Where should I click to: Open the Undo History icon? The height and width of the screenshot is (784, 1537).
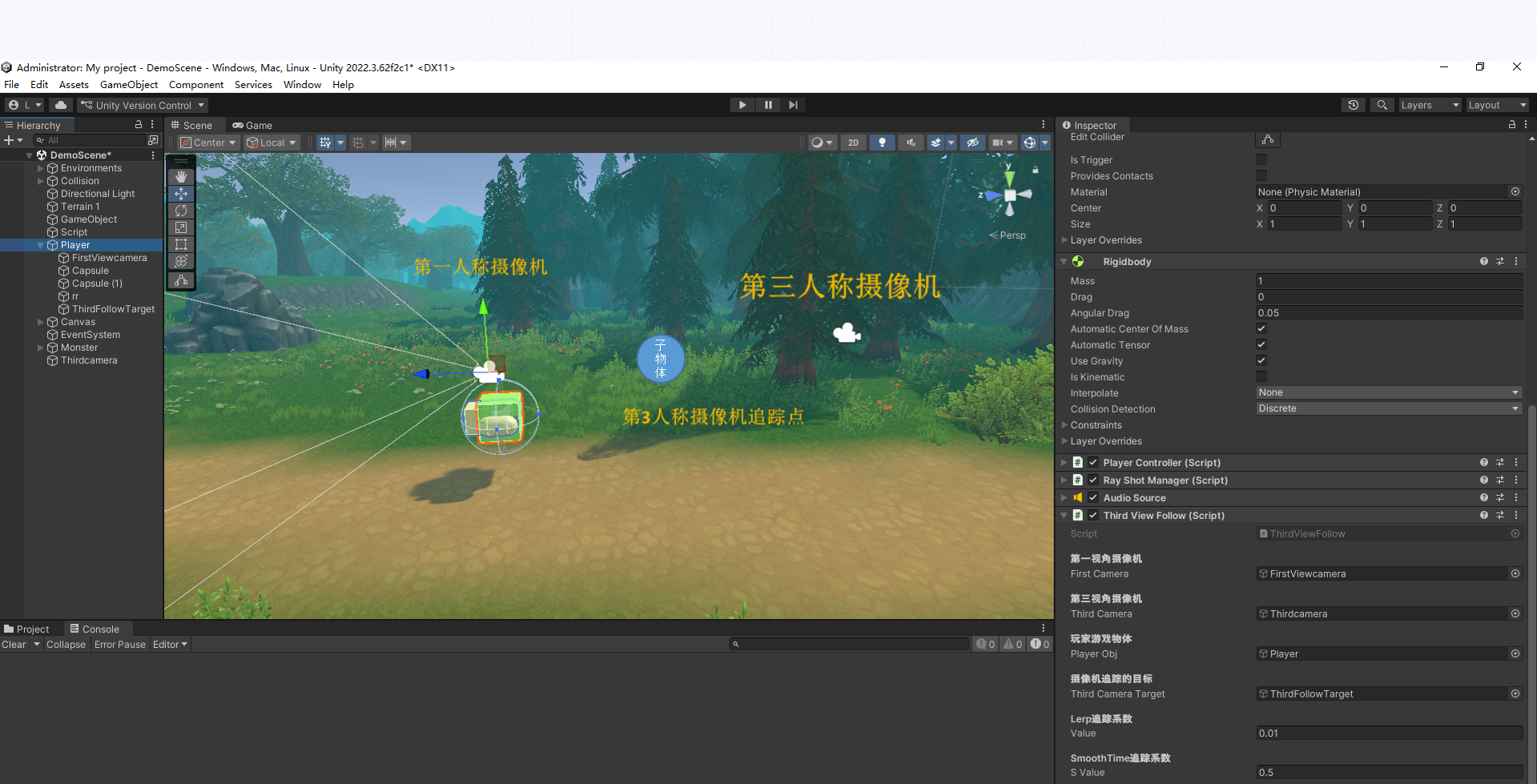pyautogui.click(x=1354, y=105)
